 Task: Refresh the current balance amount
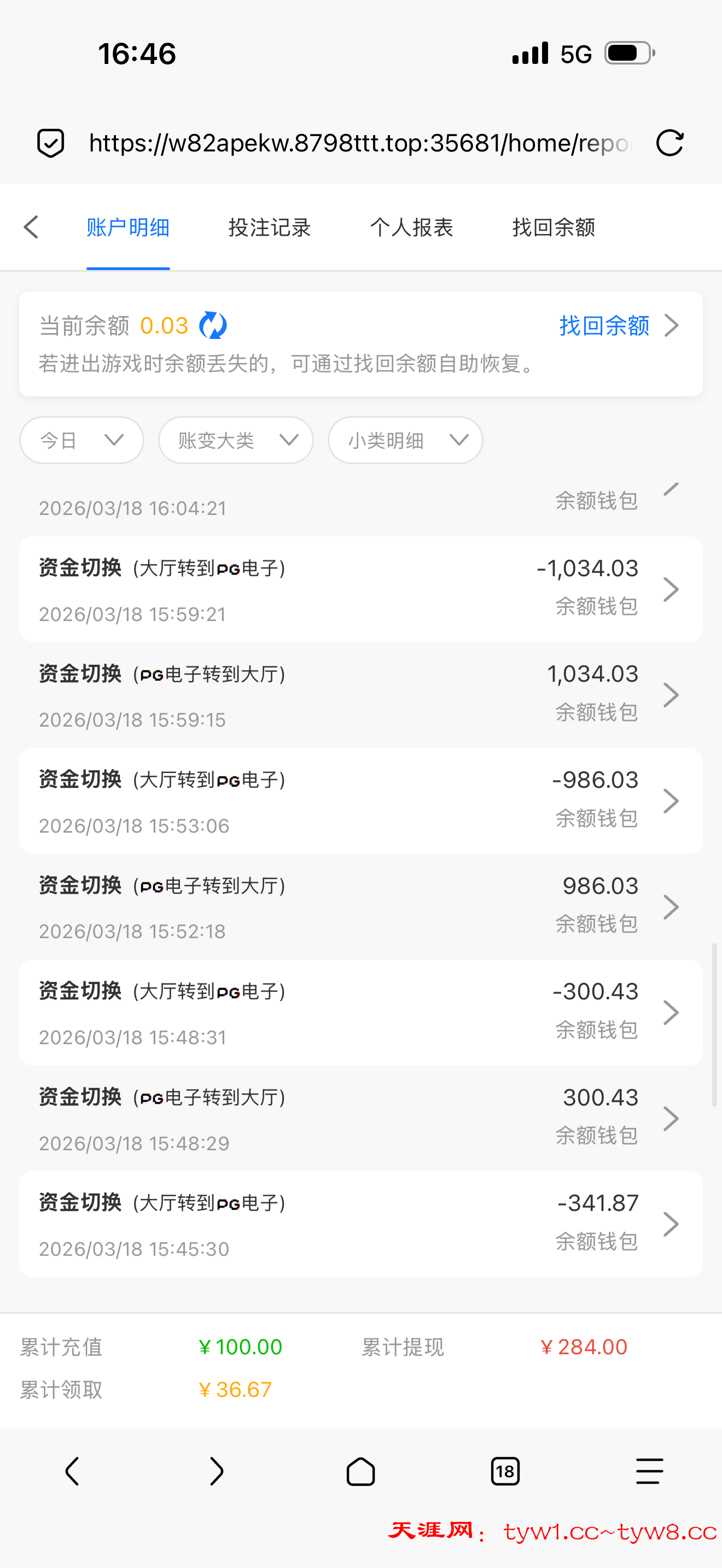pyautogui.click(x=213, y=326)
